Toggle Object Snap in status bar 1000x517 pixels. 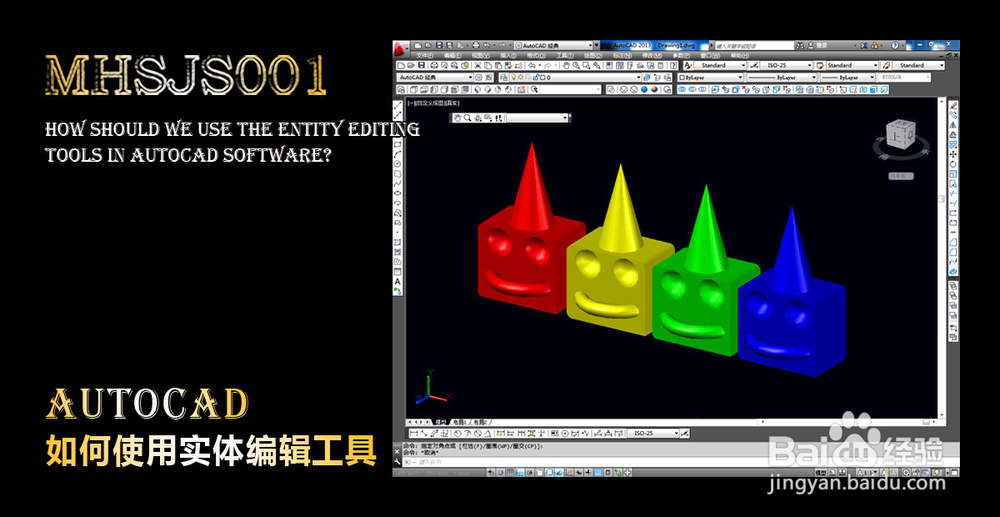540,472
